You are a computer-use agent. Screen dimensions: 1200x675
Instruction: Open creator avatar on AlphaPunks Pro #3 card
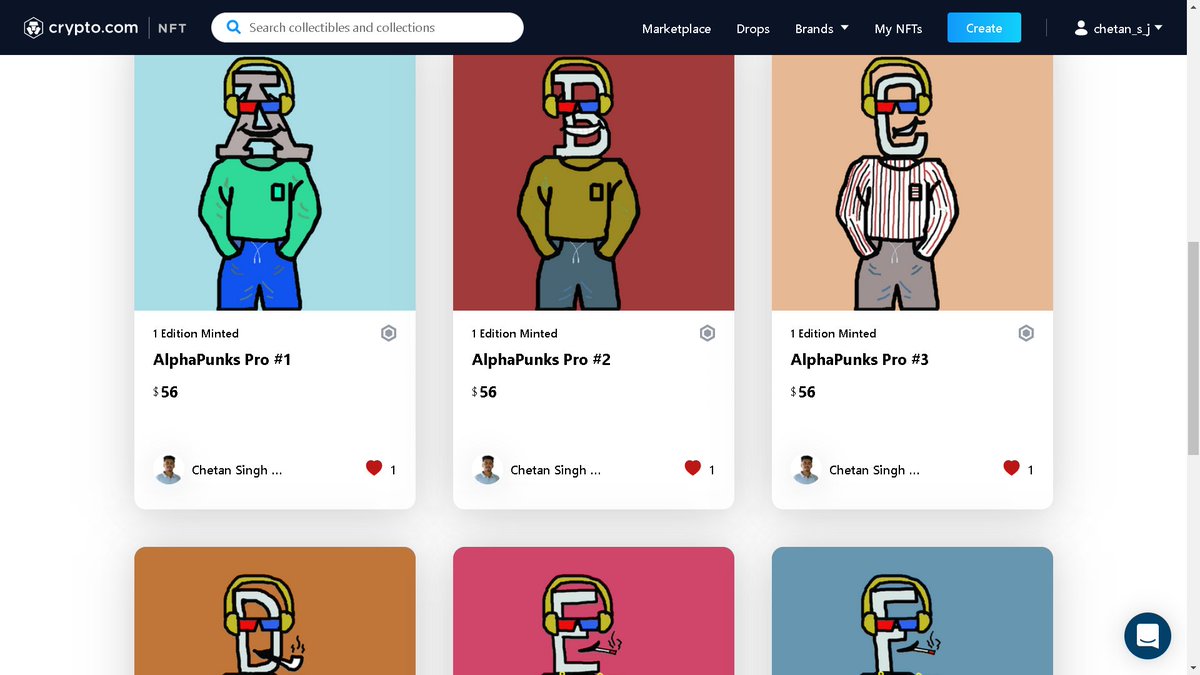[806, 470]
